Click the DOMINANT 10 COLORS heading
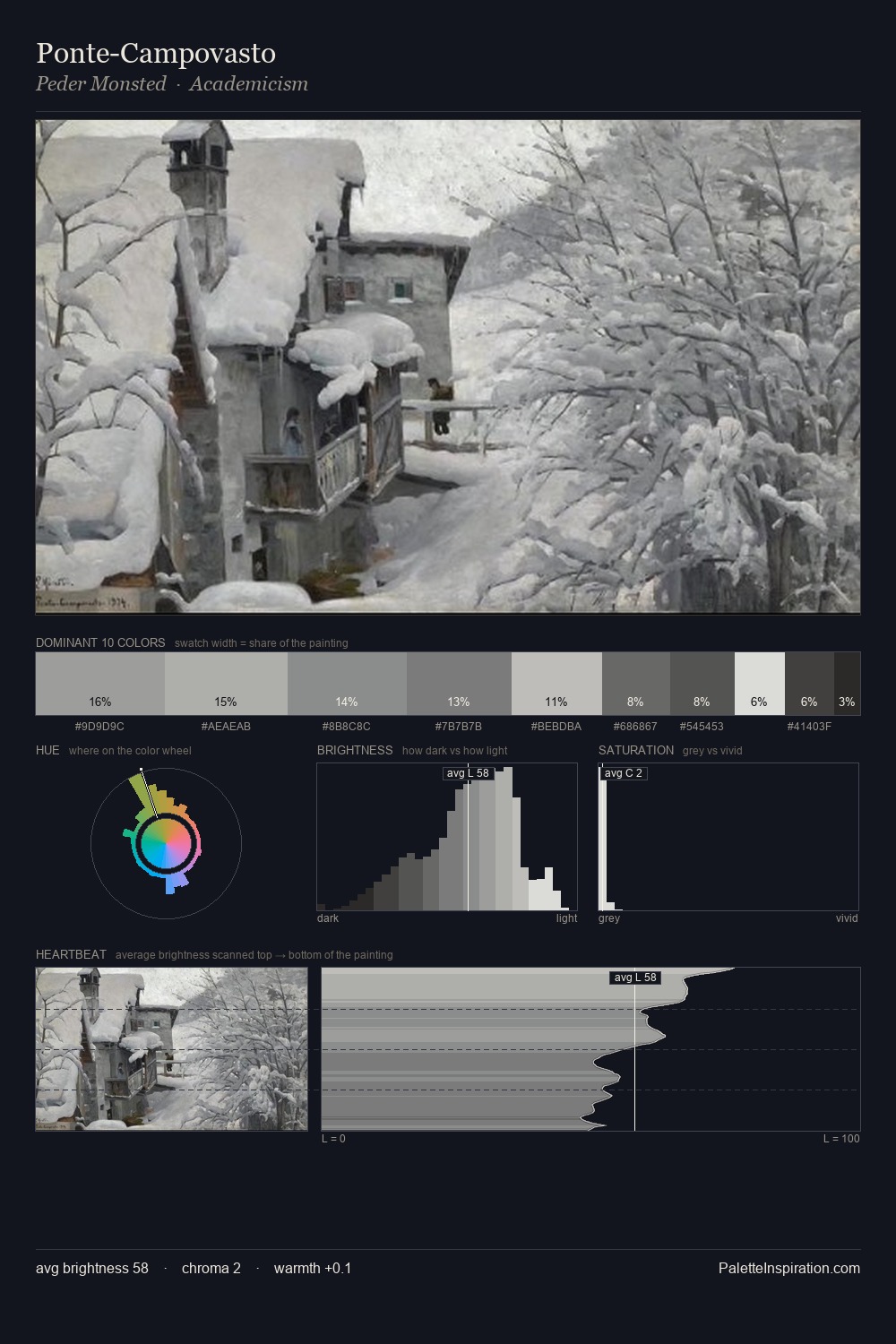896x1344 pixels. pos(100,643)
